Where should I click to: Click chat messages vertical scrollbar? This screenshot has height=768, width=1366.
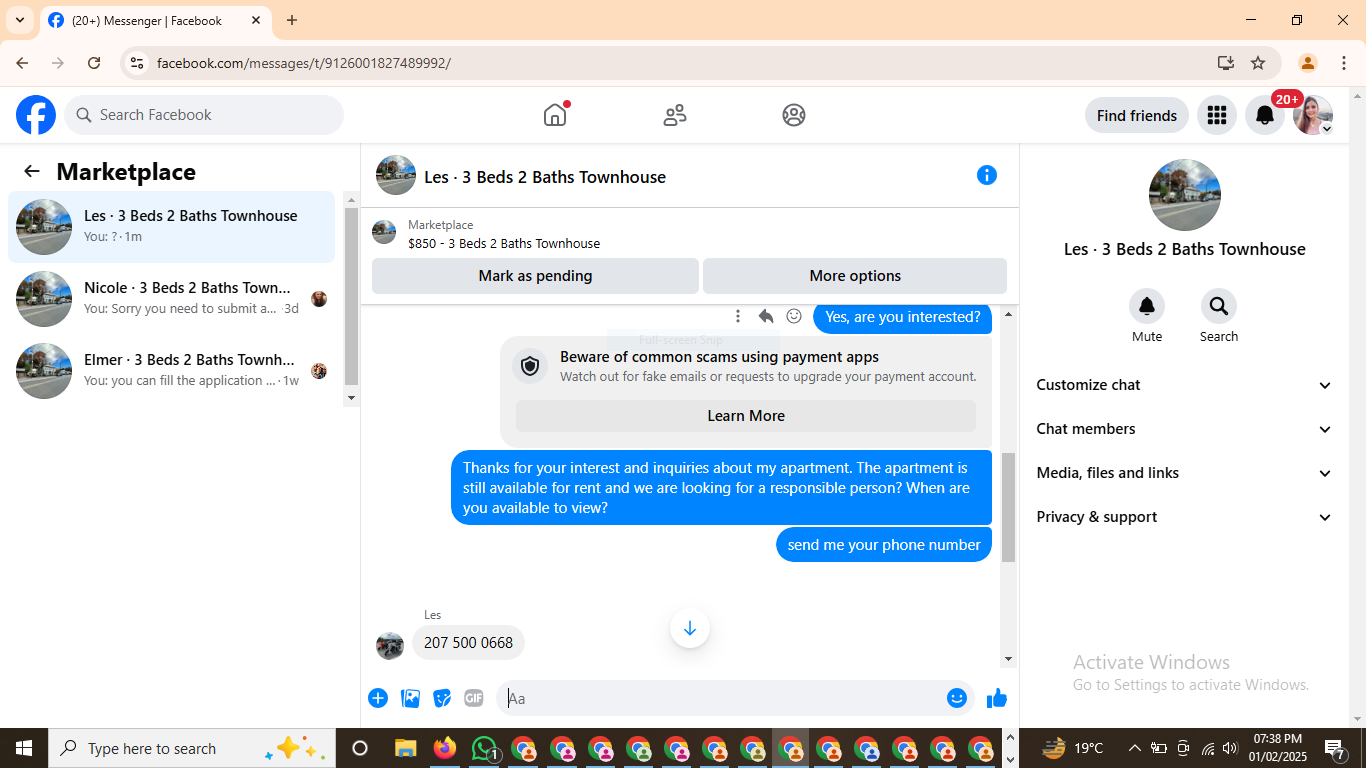tap(1008, 507)
